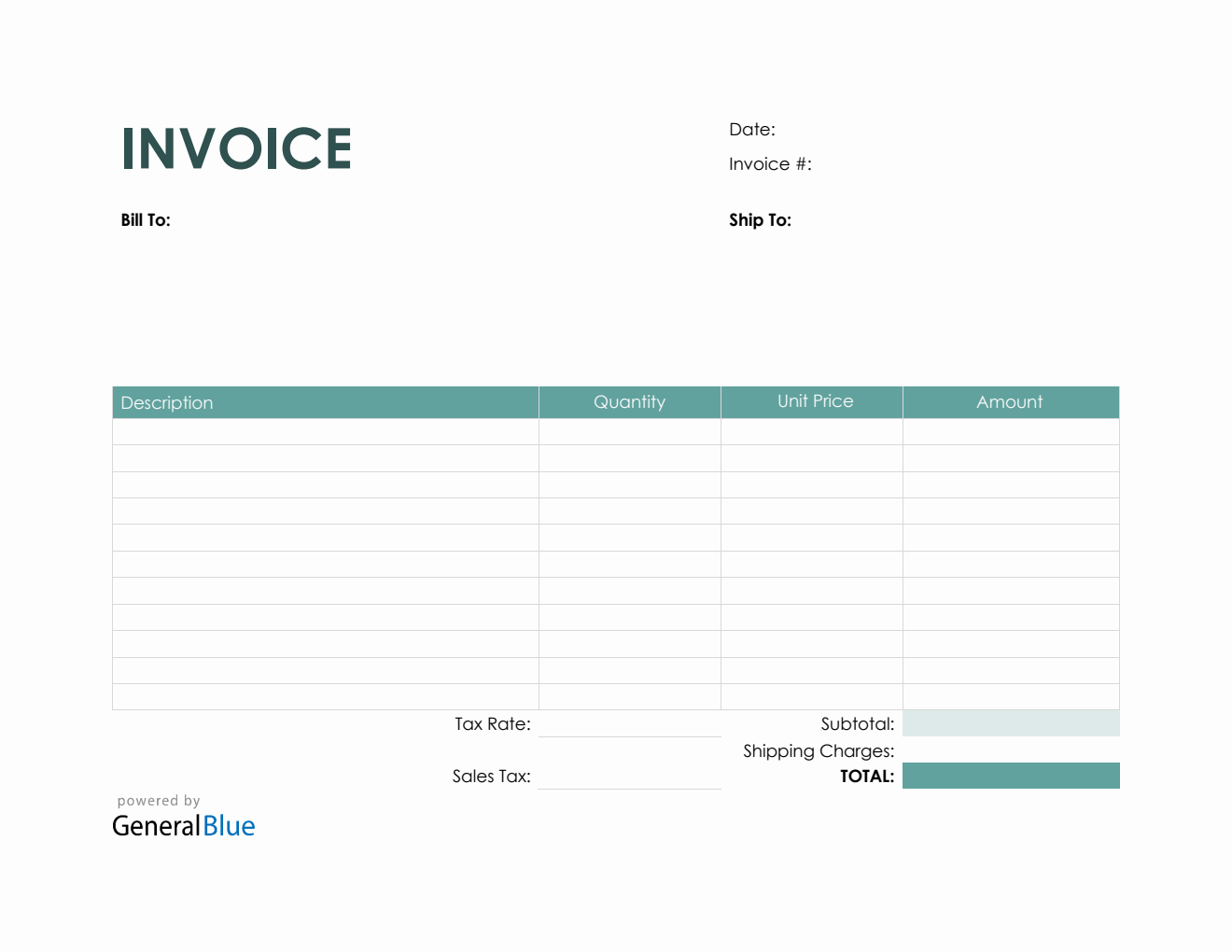This screenshot has height=952, width=1232.
Task: Click the Date field label
Action: (751, 130)
